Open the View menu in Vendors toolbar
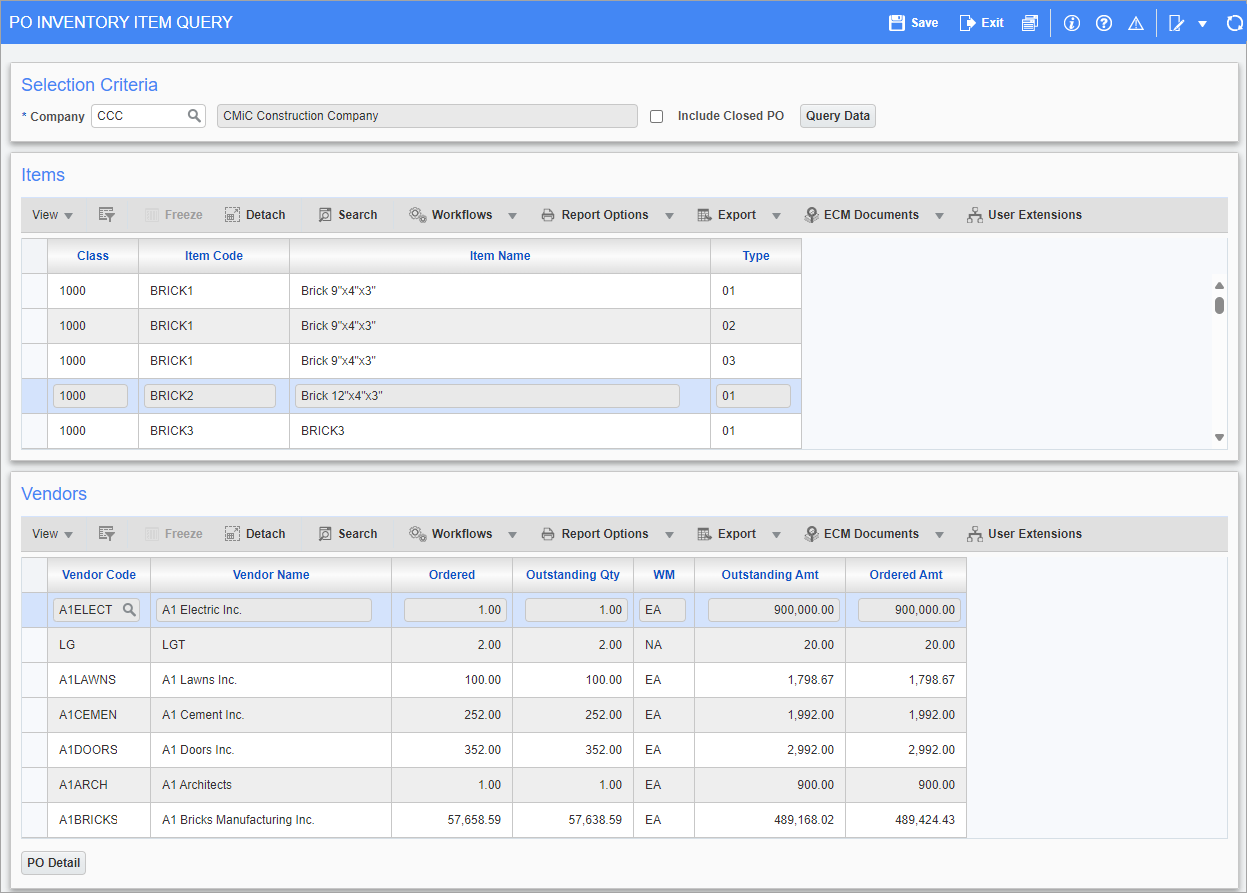This screenshot has height=893, width=1247. click(52, 534)
